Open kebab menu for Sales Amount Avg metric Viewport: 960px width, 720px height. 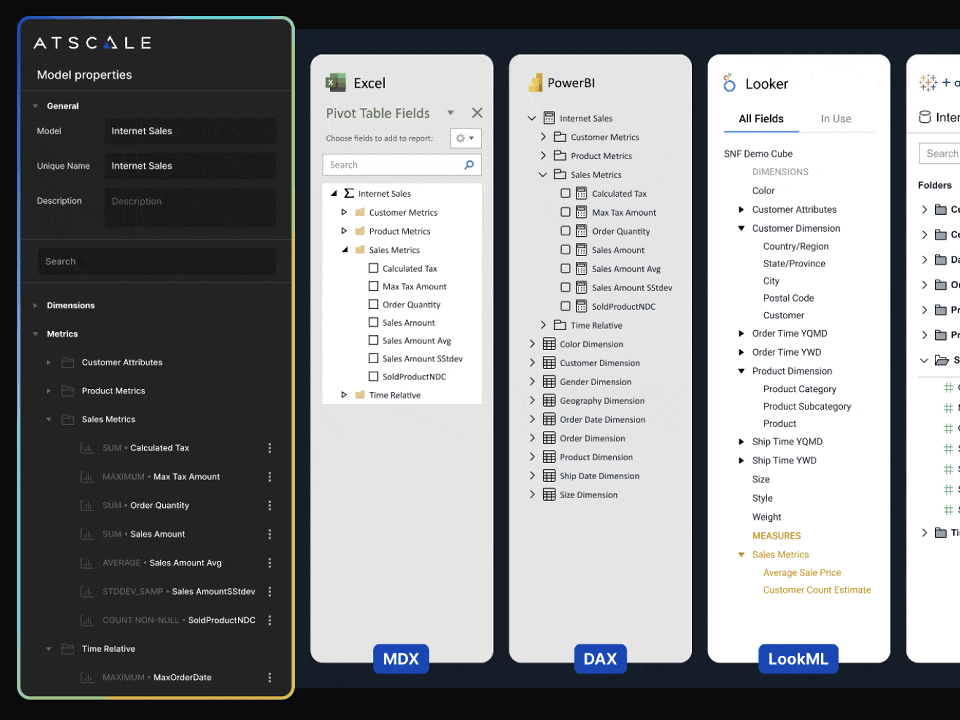[x=269, y=563]
